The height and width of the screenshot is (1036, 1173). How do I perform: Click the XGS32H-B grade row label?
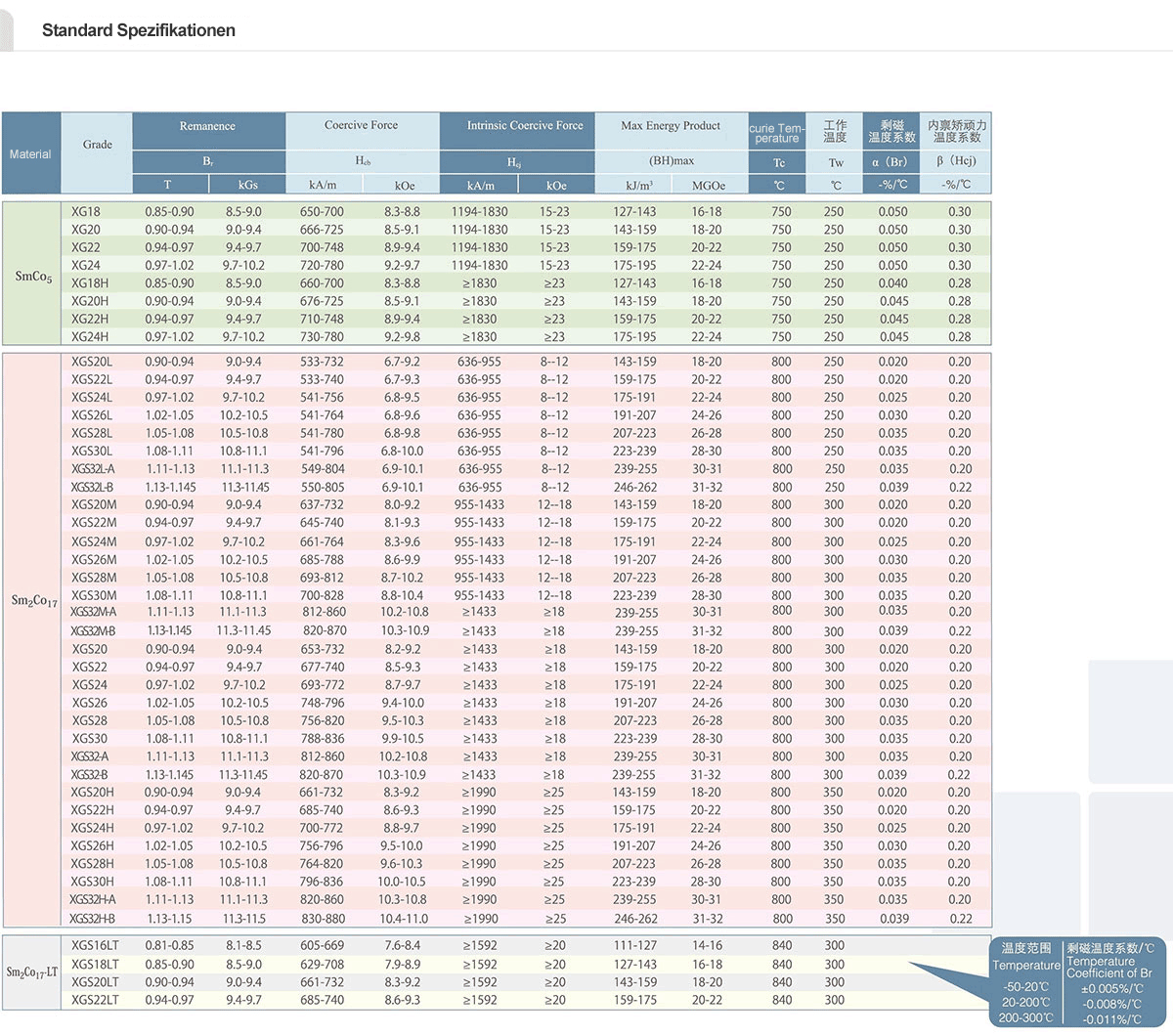click(92, 919)
